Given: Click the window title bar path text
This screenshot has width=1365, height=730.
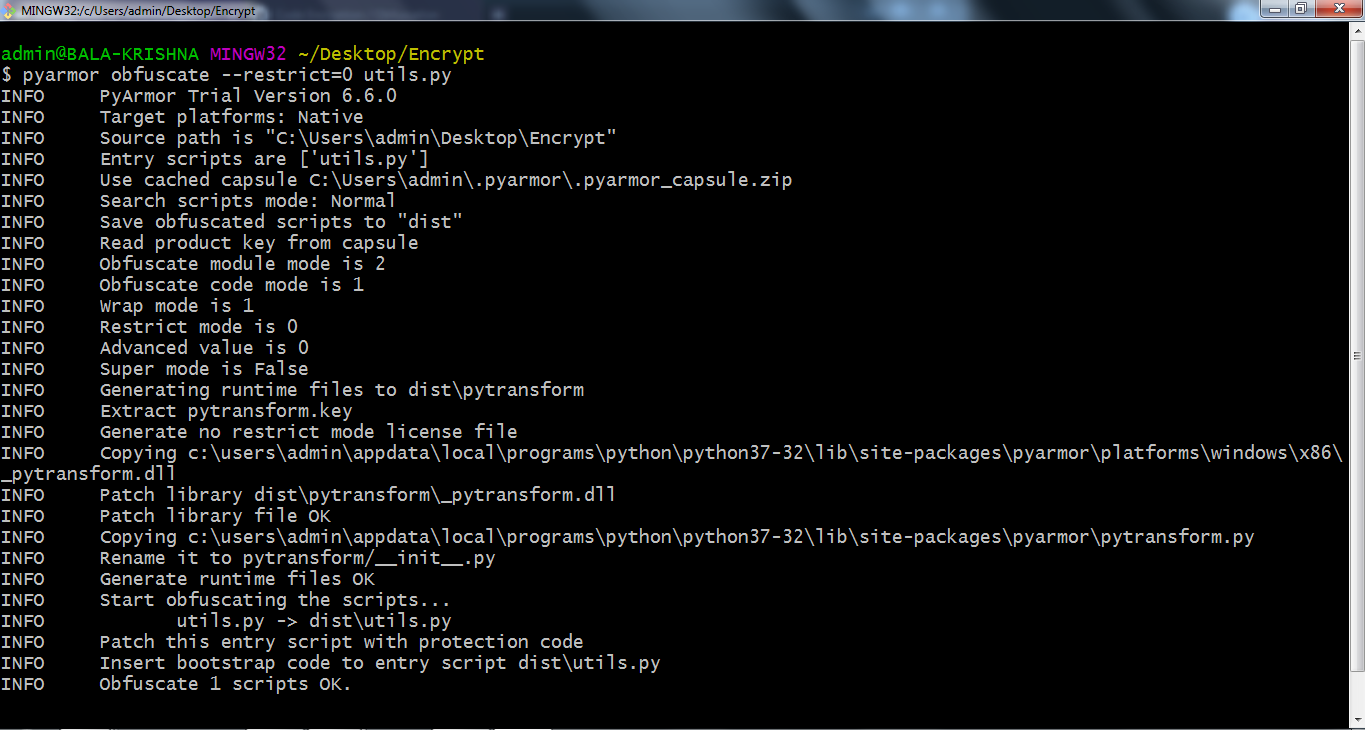Looking at the screenshot, I should 138,11.
